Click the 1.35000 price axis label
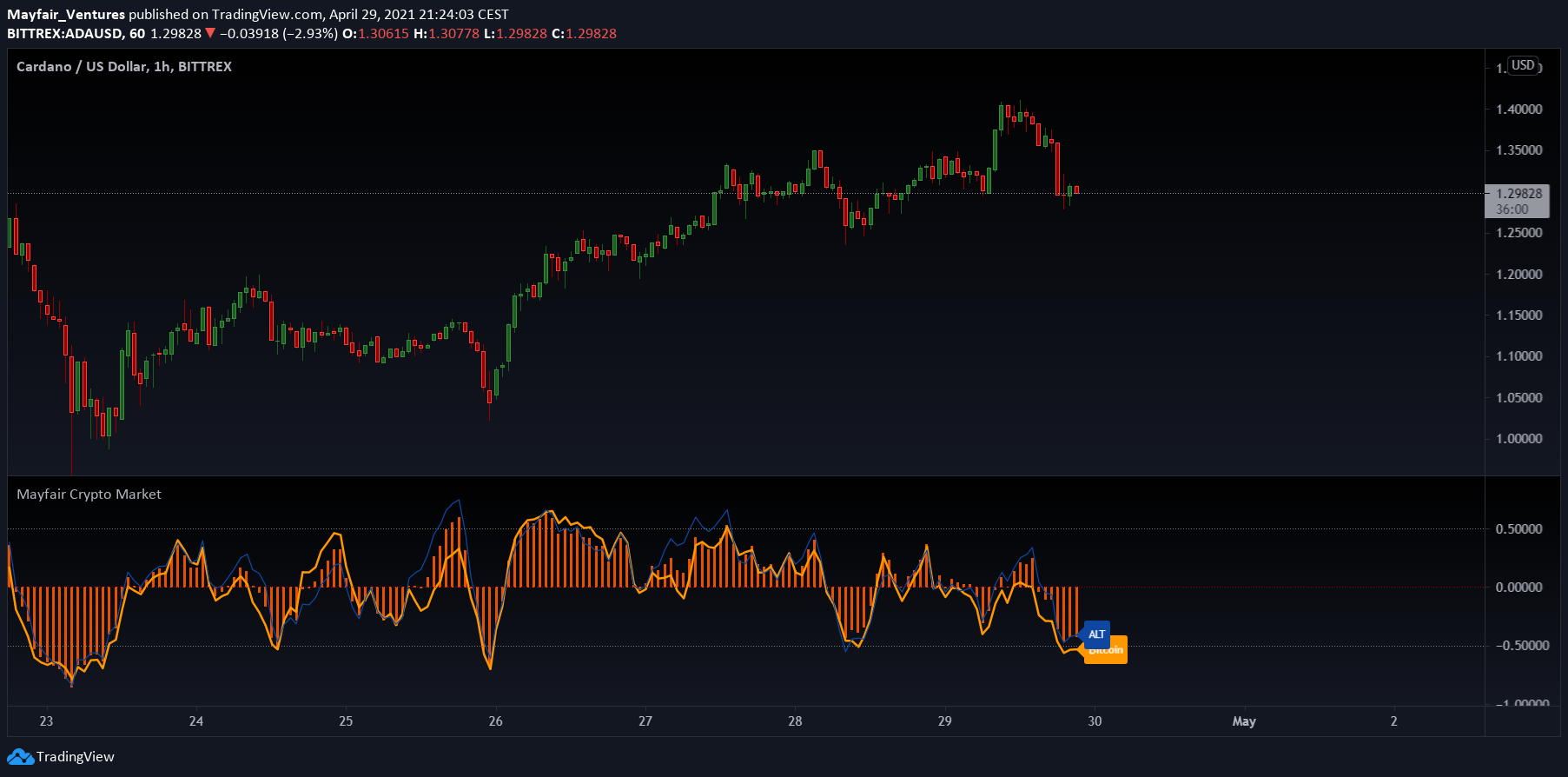 (x=1519, y=150)
